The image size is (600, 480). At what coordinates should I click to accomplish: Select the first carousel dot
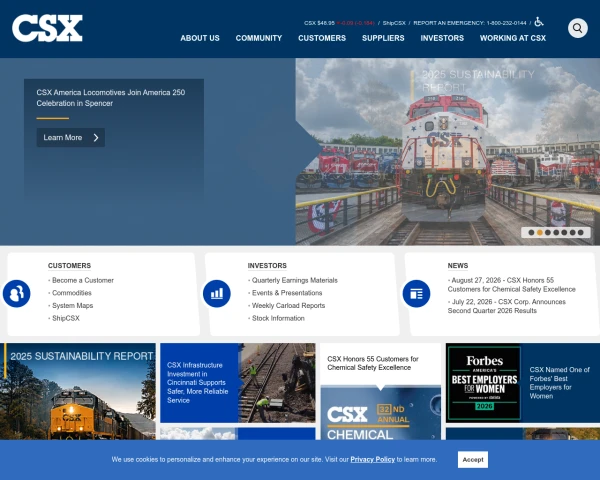tap(531, 232)
